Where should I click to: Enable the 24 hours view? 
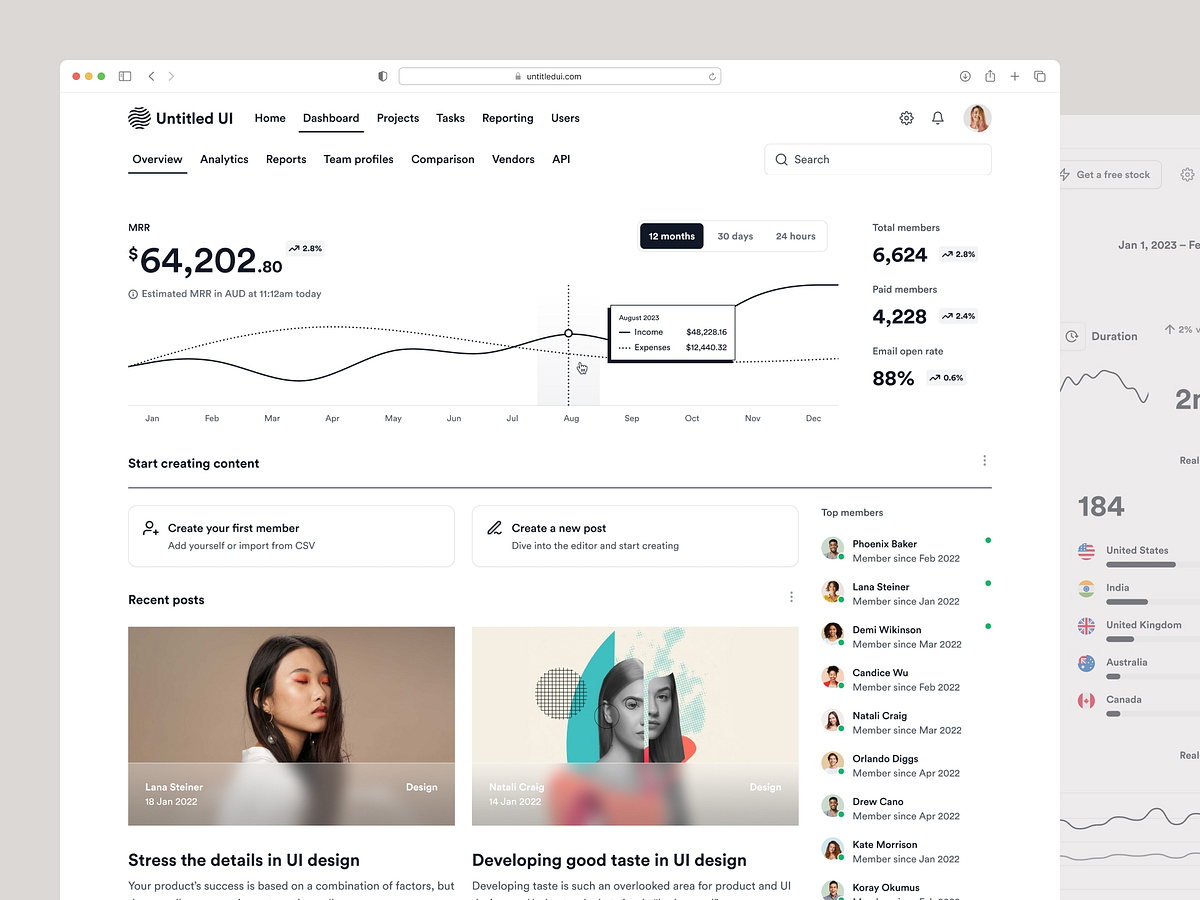click(795, 236)
